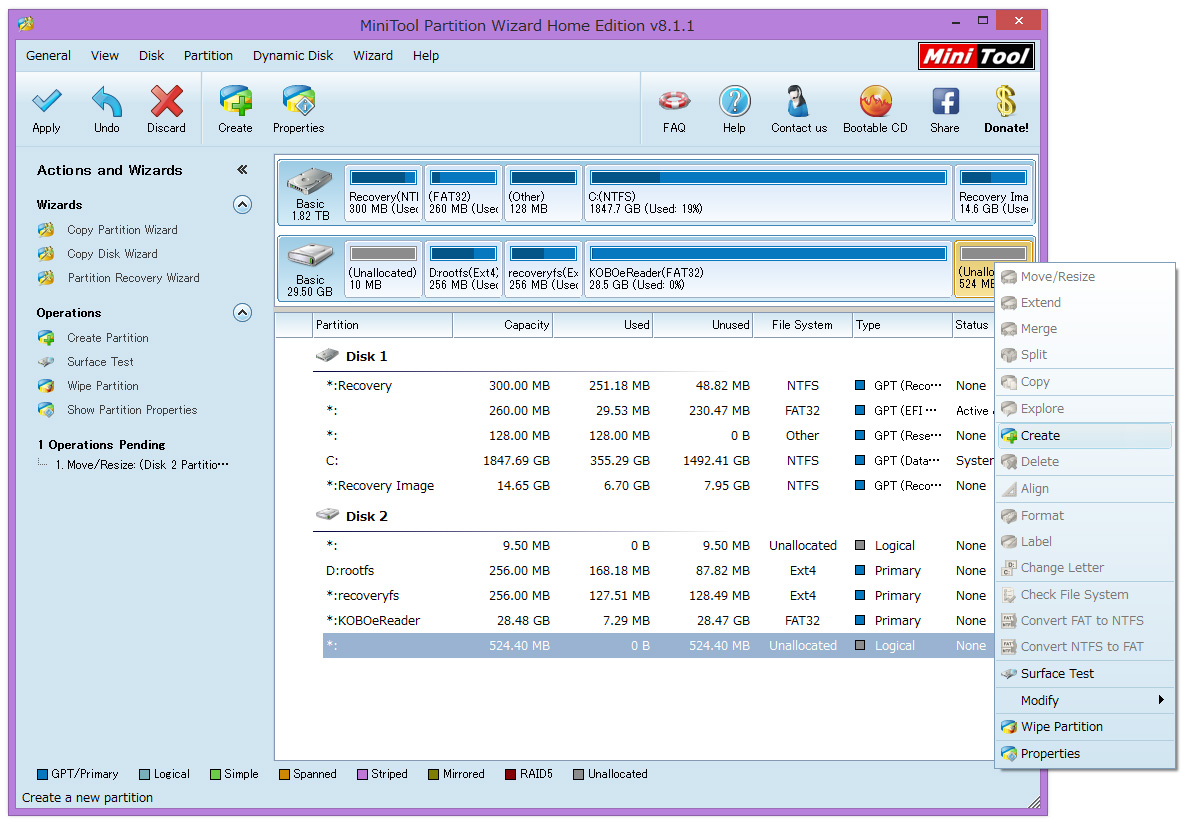This screenshot has height=822, width=1188.
Task: Click the Facebook Share icon
Action: (945, 101)
